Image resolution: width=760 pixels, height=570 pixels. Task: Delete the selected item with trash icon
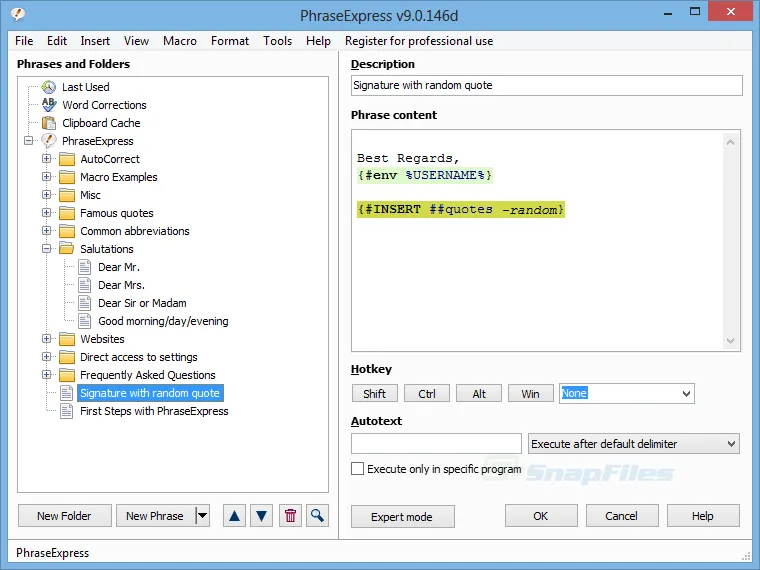[290, 516]
